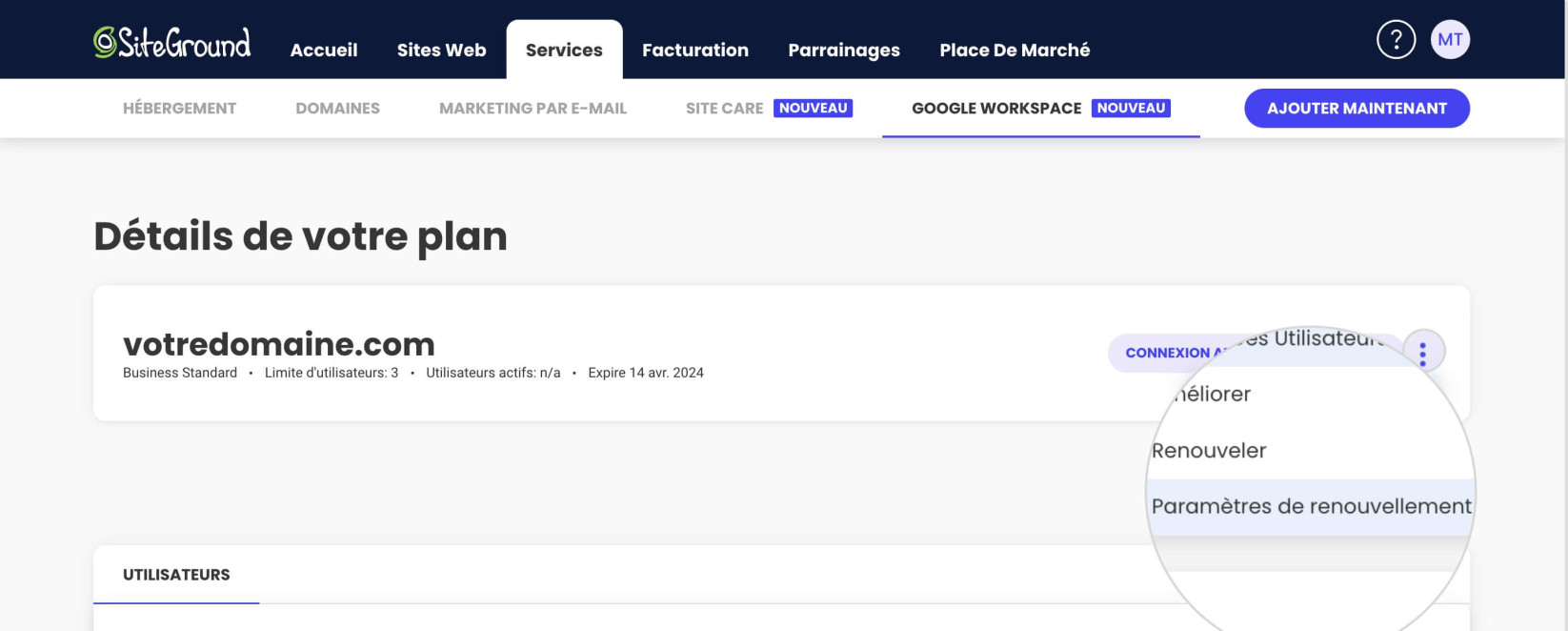Open the three-dot plan options menu
This screenshot has width=1568, height=631.
click(1422, 354)
